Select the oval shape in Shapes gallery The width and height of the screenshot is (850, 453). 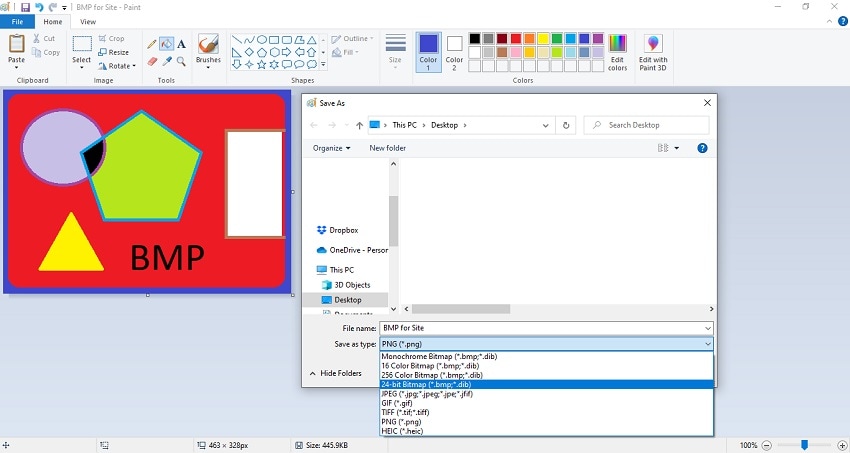tap(261, 40)
